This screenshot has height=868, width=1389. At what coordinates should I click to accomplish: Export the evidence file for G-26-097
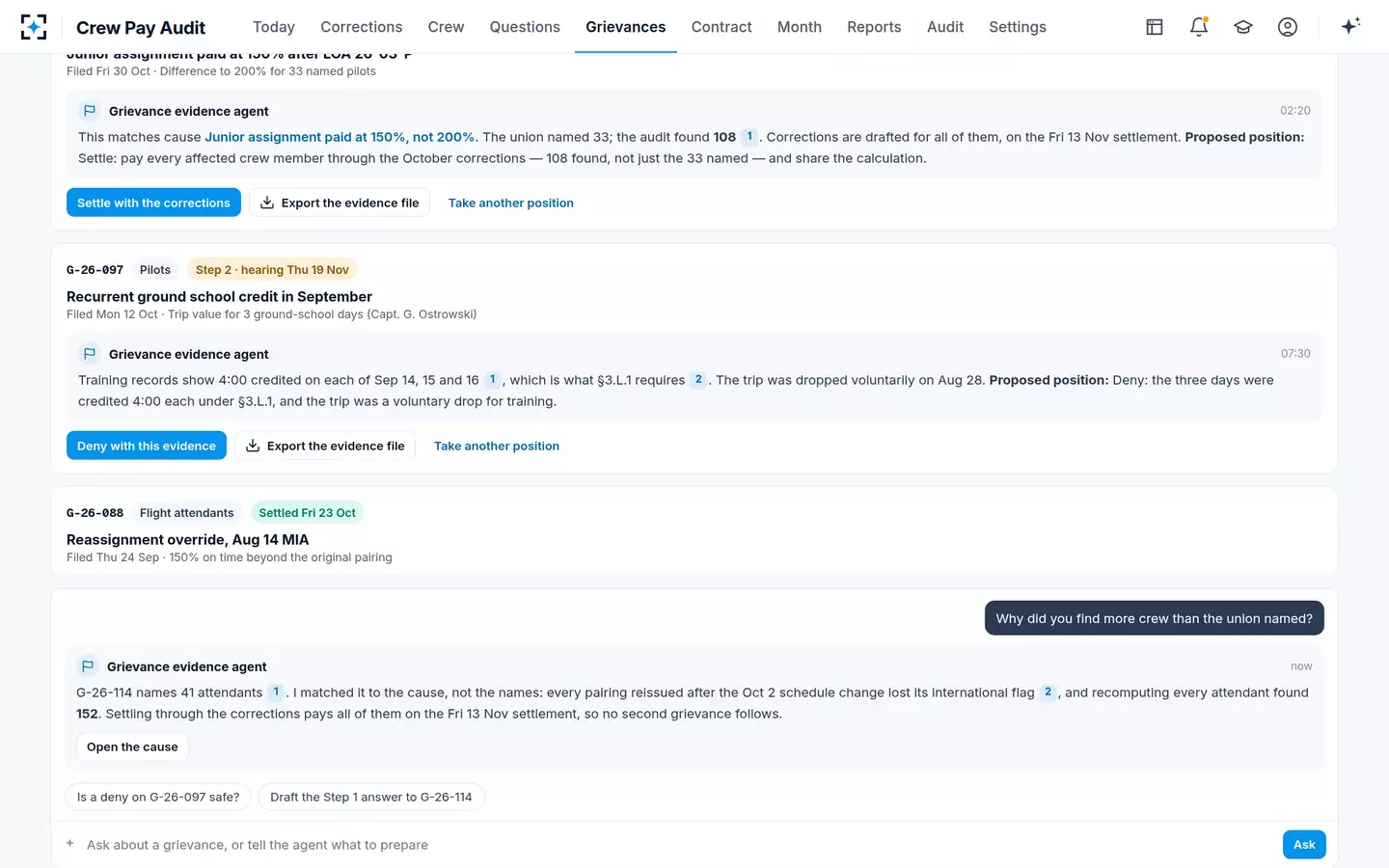(325, 446)
